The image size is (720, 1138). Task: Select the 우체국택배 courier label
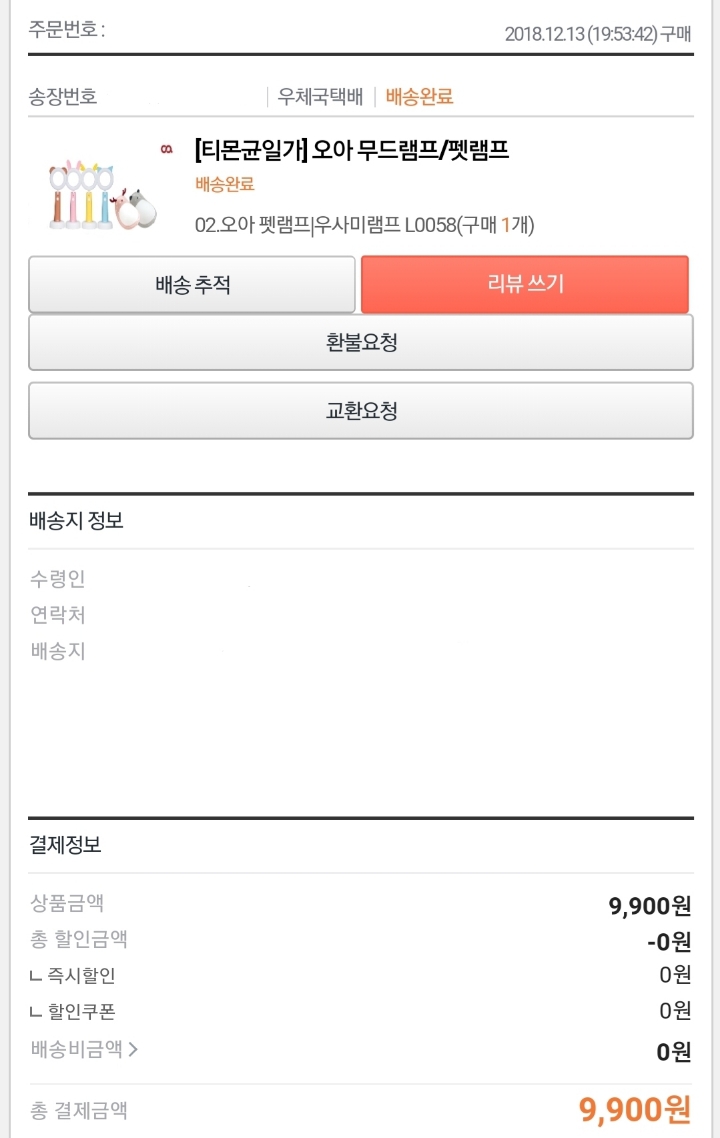pyautogui.click(x=320, y=97)
